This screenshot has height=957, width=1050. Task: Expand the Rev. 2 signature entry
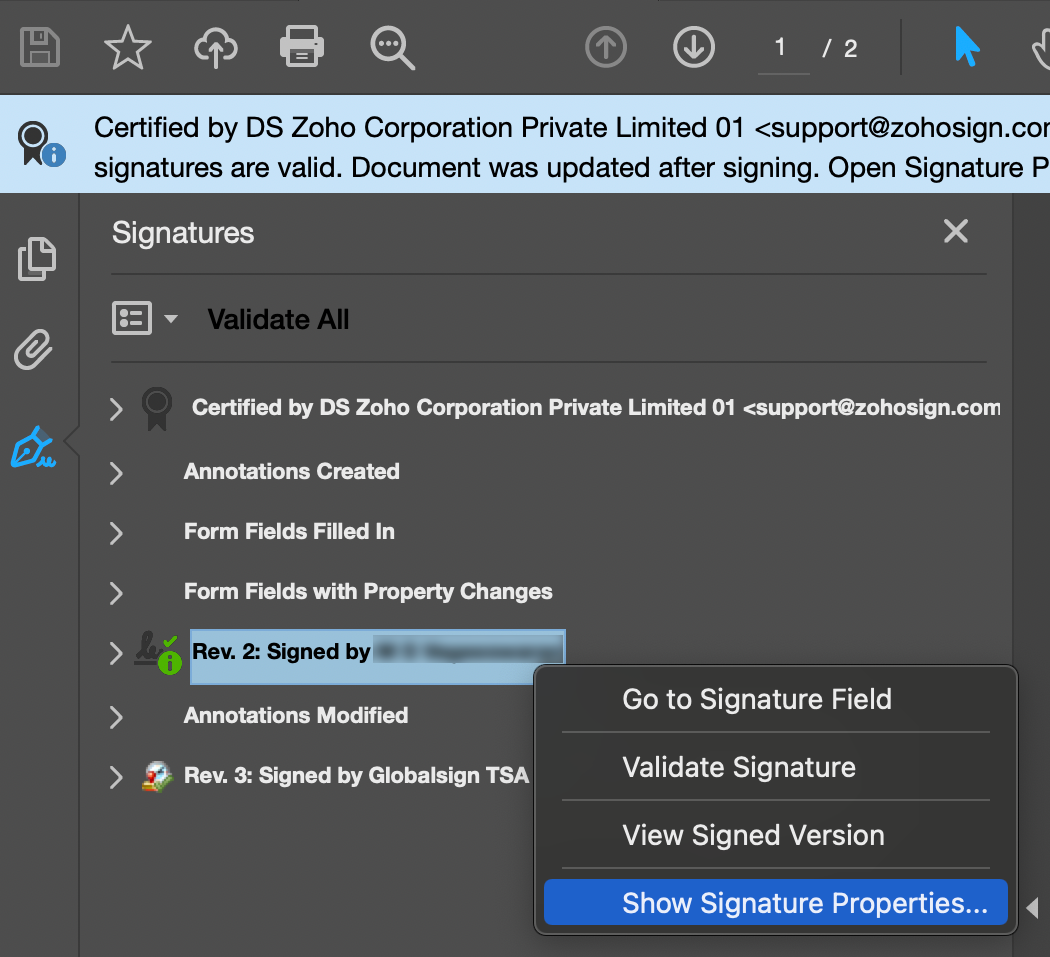click(116, 653)
